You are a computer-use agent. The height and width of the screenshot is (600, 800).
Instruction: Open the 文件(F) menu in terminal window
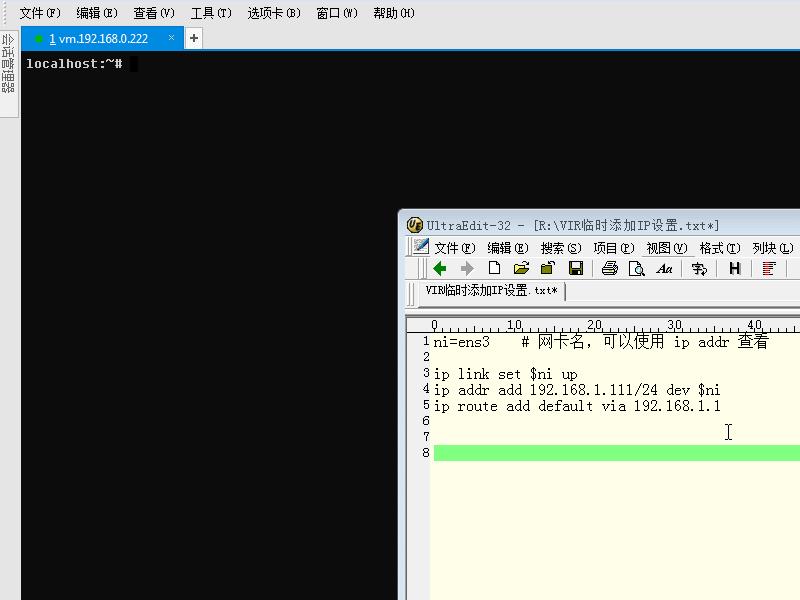[40, 13]
